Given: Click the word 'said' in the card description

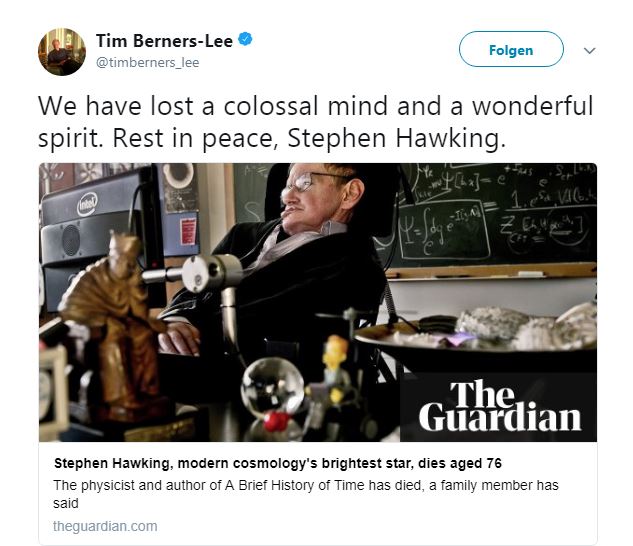Looking at the screenshot, I should (x=66, y=504).
